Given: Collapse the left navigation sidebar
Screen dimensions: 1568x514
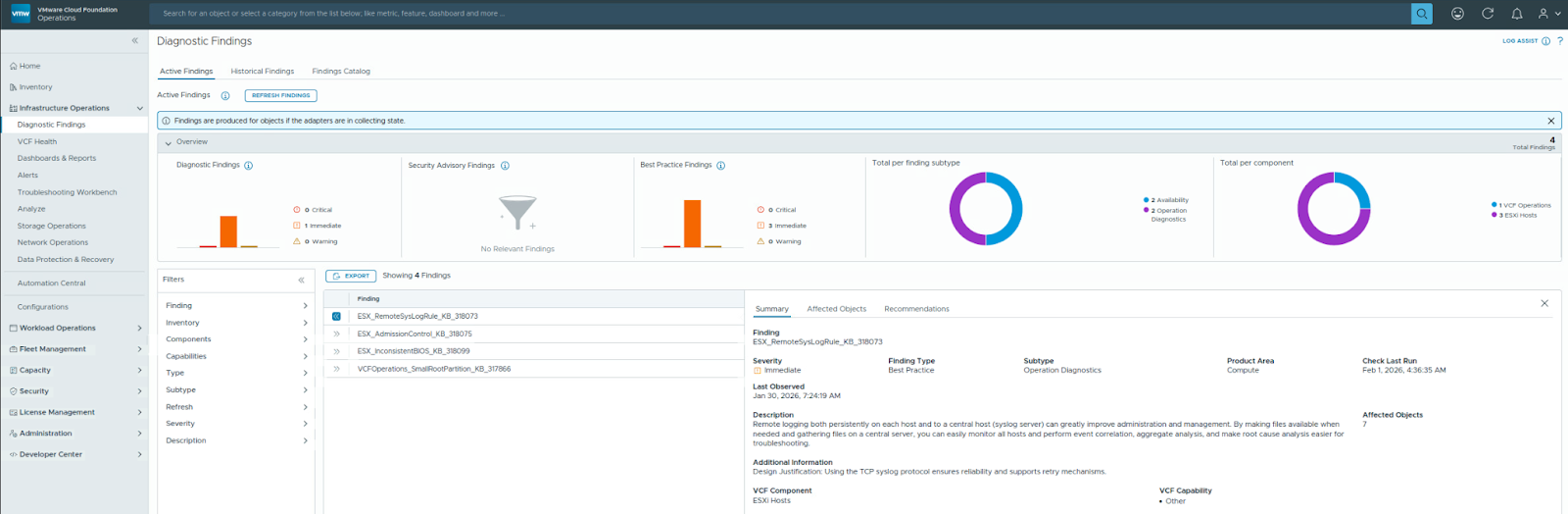Looking at the screenshot, I should (135, 40).
